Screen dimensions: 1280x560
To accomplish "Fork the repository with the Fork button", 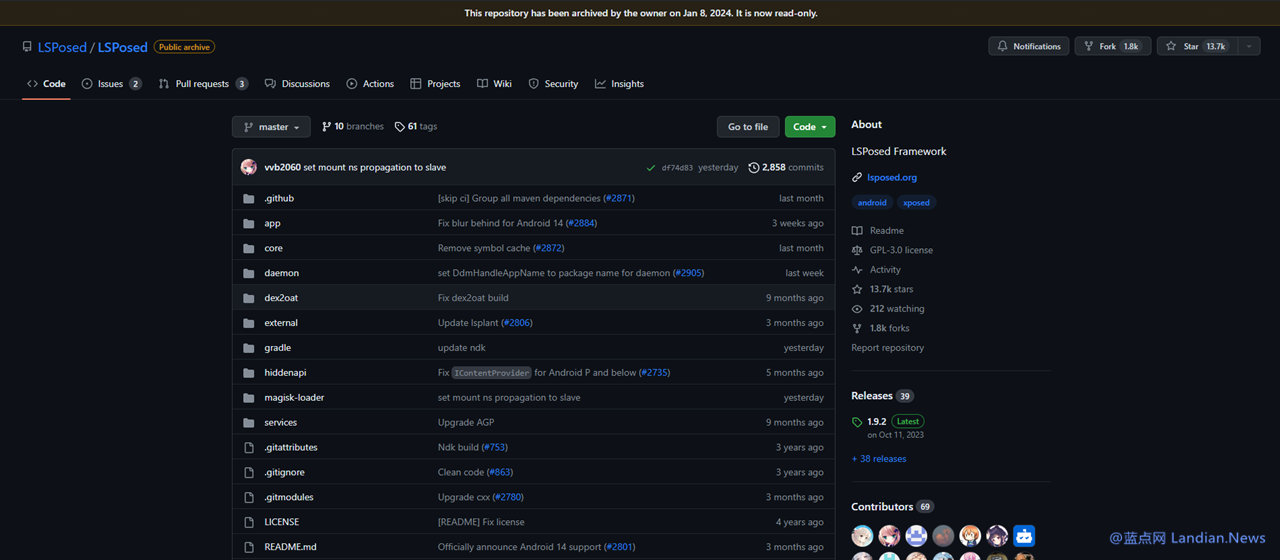I will click(1112, 46).
